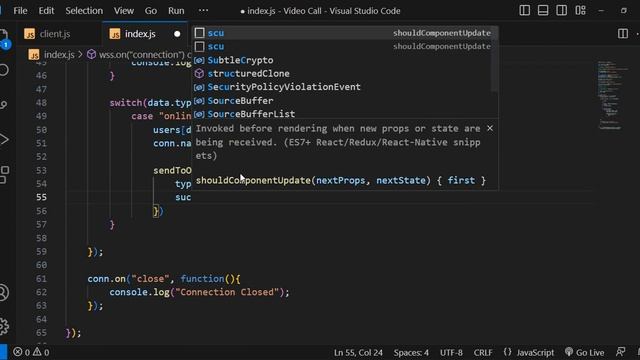Choose SourceBufferList suggestion
Image resolution: width=640 pixels, height=360 pixels.
tap(342, 114)
